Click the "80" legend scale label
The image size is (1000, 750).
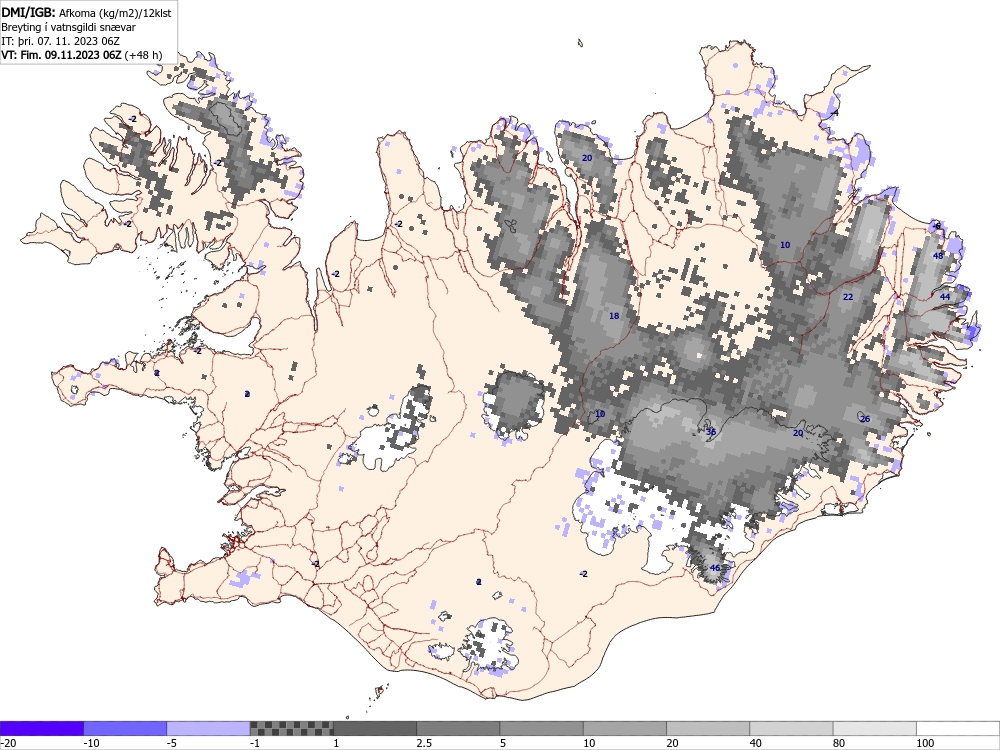coord(839,744)
